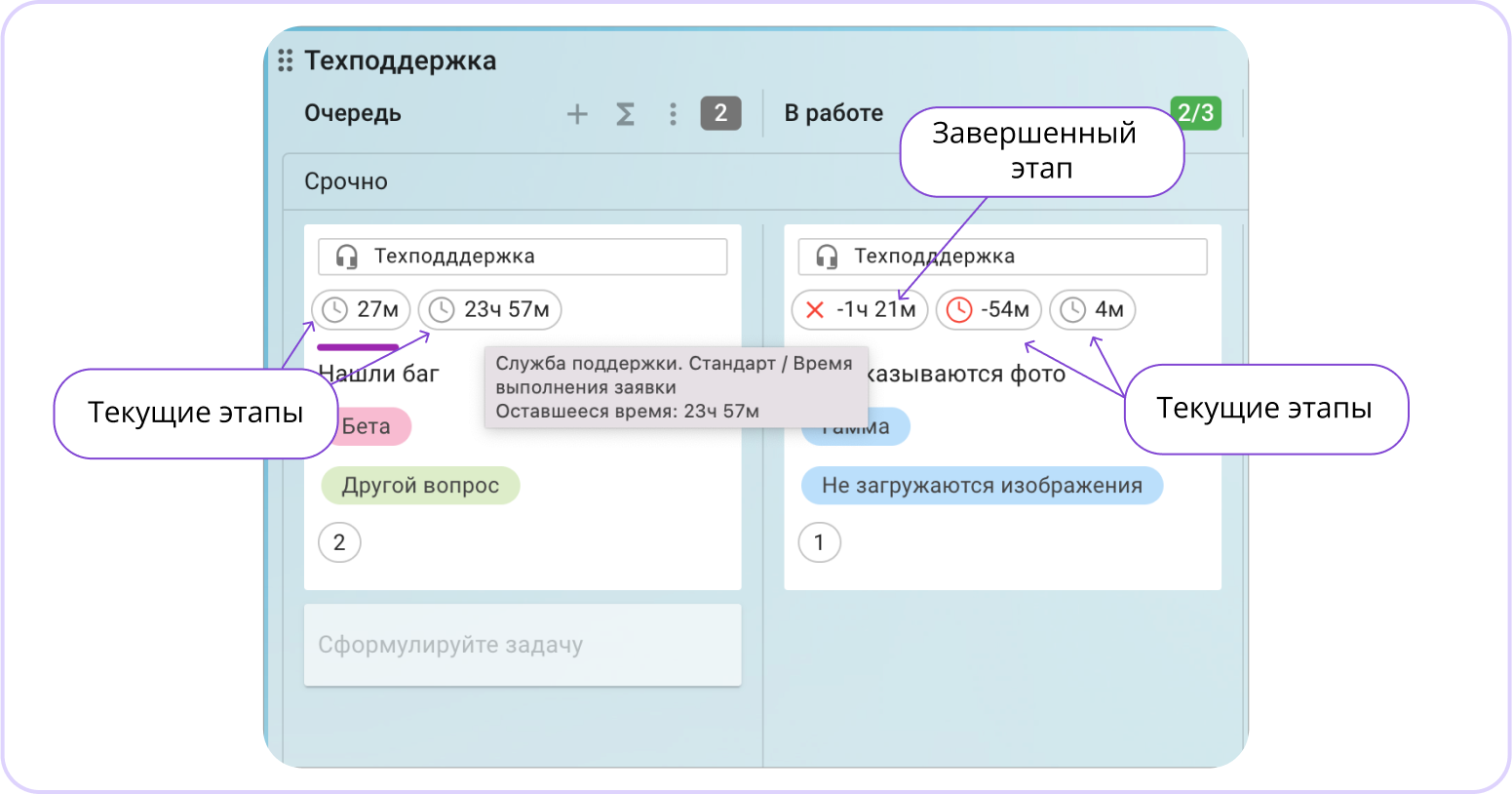Click the clock icon in 23ч 57м chip

[x=442, y=310]
